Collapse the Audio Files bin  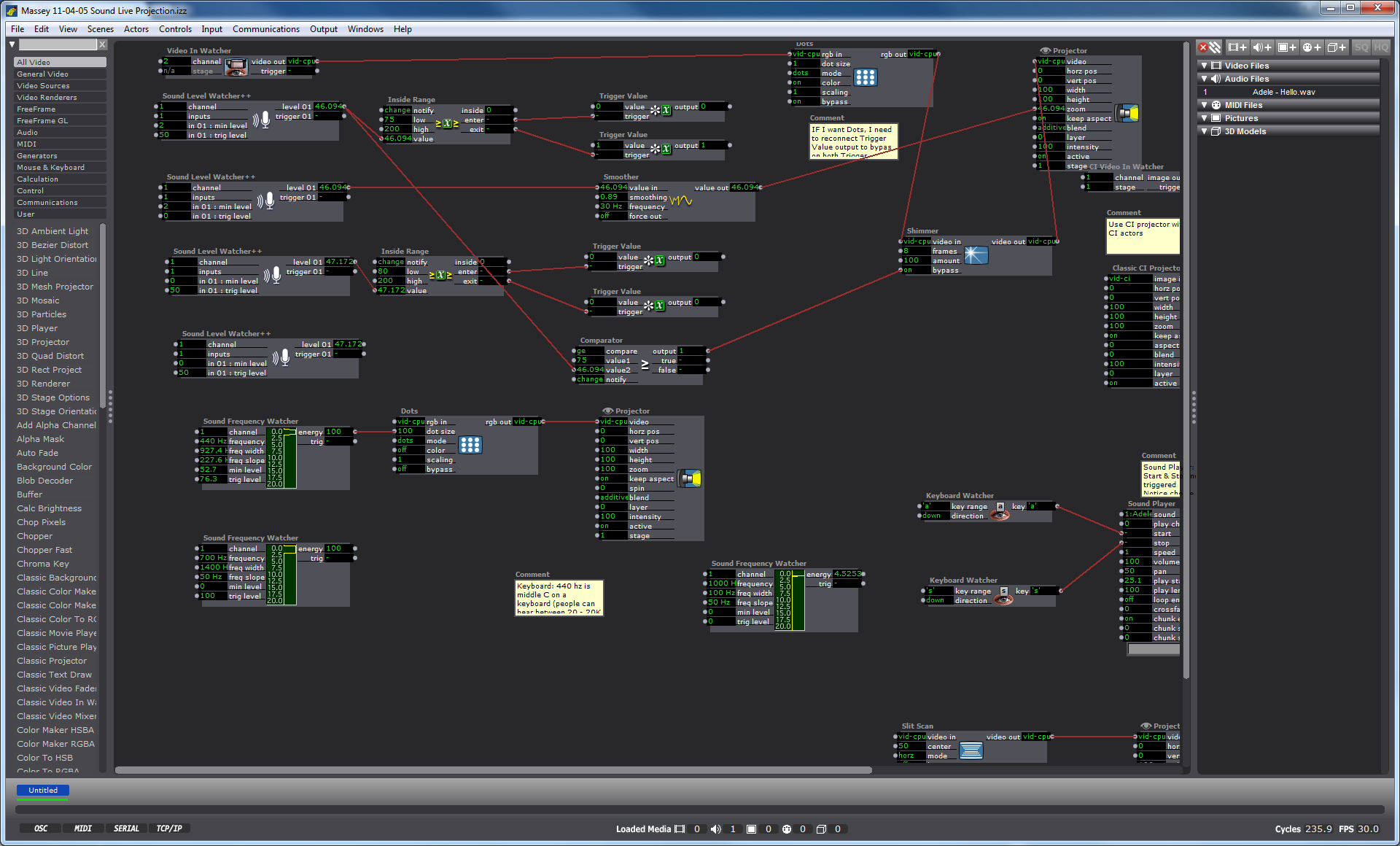click(1204, 79)
